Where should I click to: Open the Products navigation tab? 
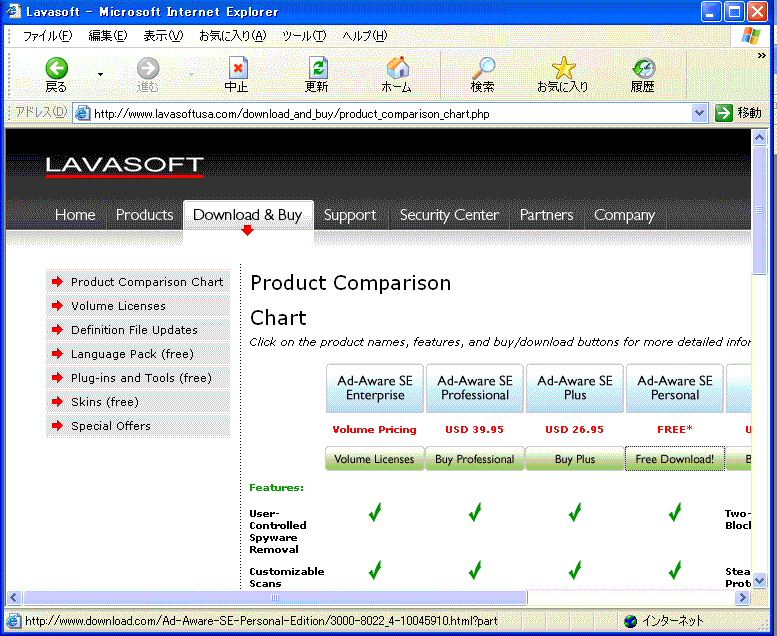(145, 215)
